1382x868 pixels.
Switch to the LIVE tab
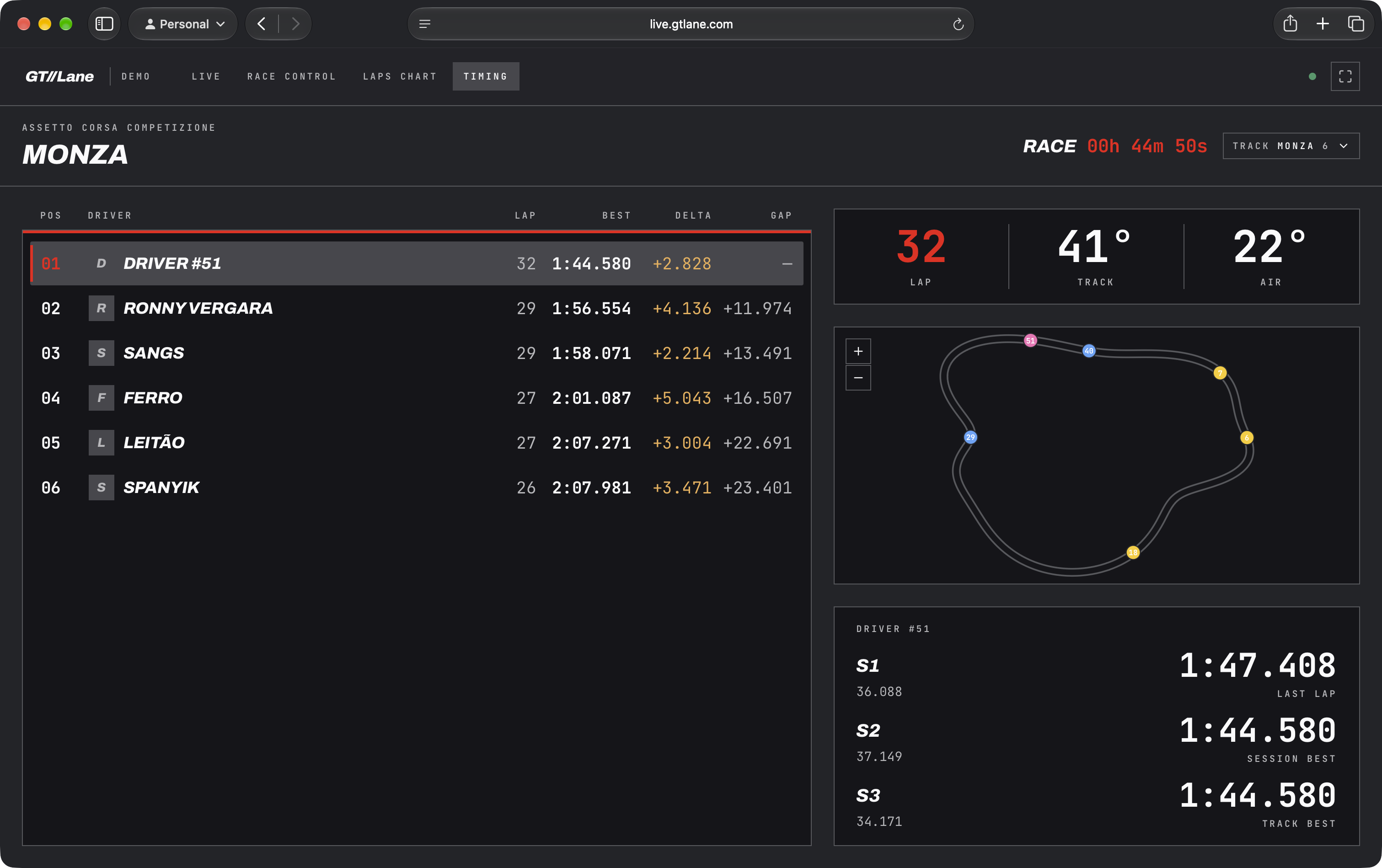point(206,76)
